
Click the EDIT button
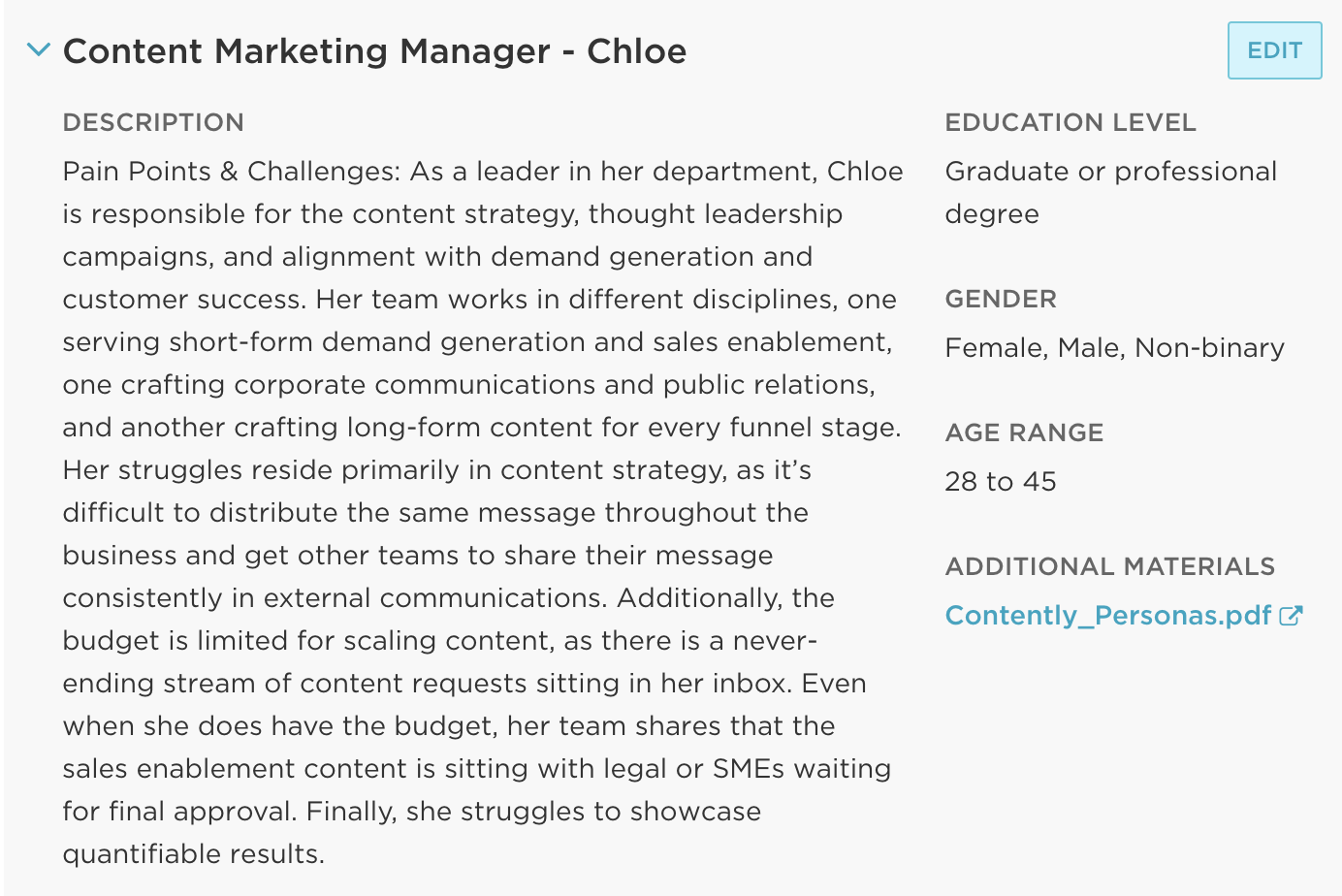1274,50
